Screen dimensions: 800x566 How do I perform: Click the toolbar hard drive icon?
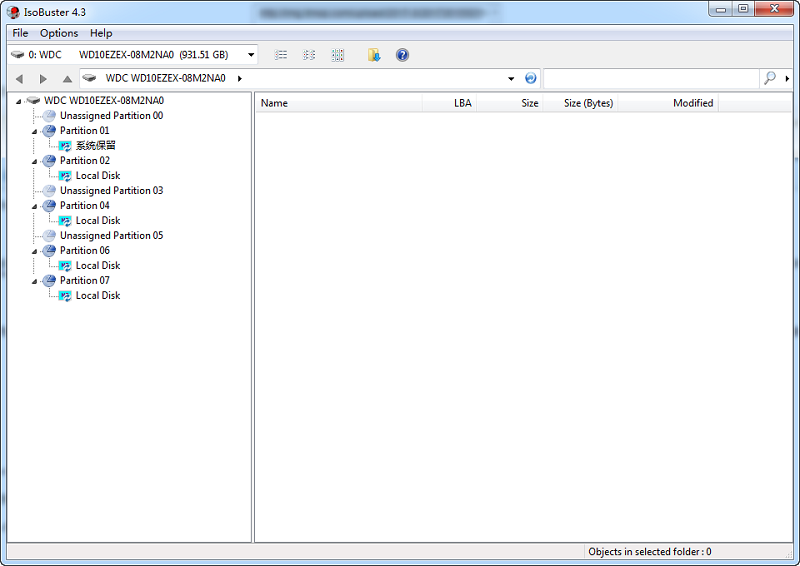pyautogui.click(x=17, y=55)
